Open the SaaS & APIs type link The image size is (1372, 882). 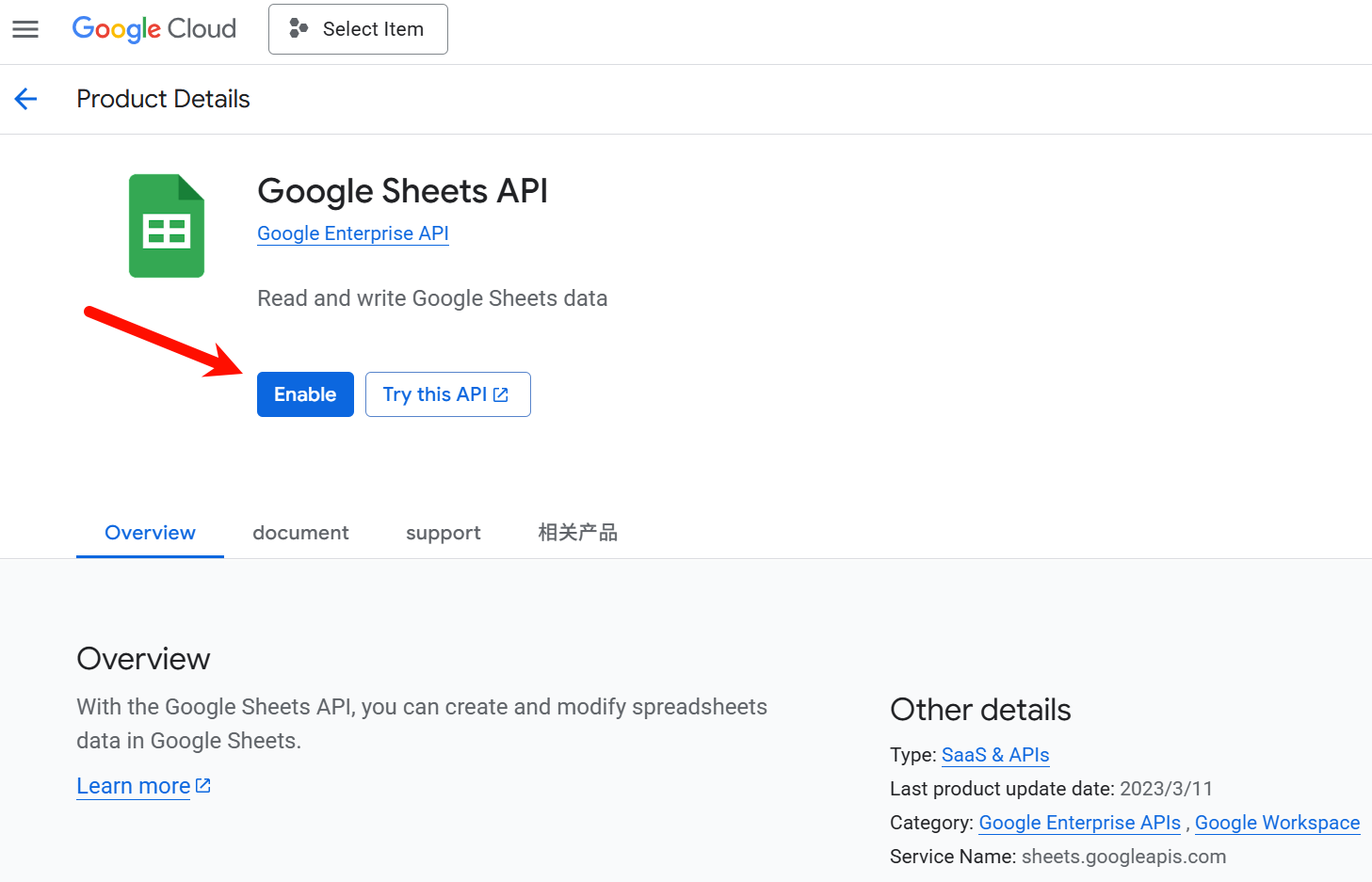click(x=995, y=755)
